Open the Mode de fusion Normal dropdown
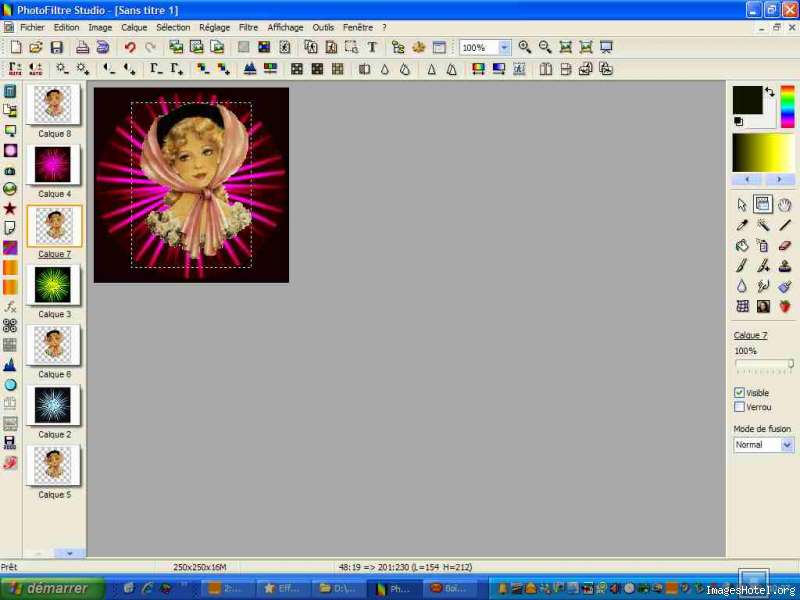Viewport: 800px width, 600px height. 787,445
